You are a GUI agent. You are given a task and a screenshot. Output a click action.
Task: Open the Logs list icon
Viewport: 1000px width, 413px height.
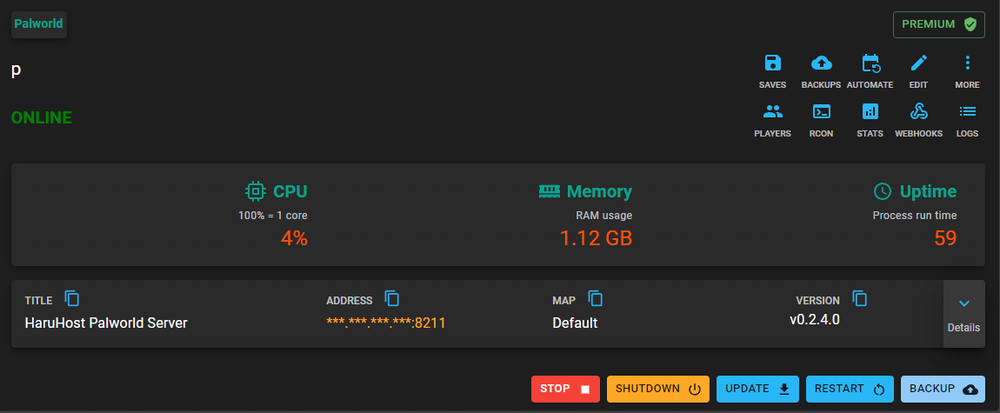pyautogui.click(x=967, y=112)
